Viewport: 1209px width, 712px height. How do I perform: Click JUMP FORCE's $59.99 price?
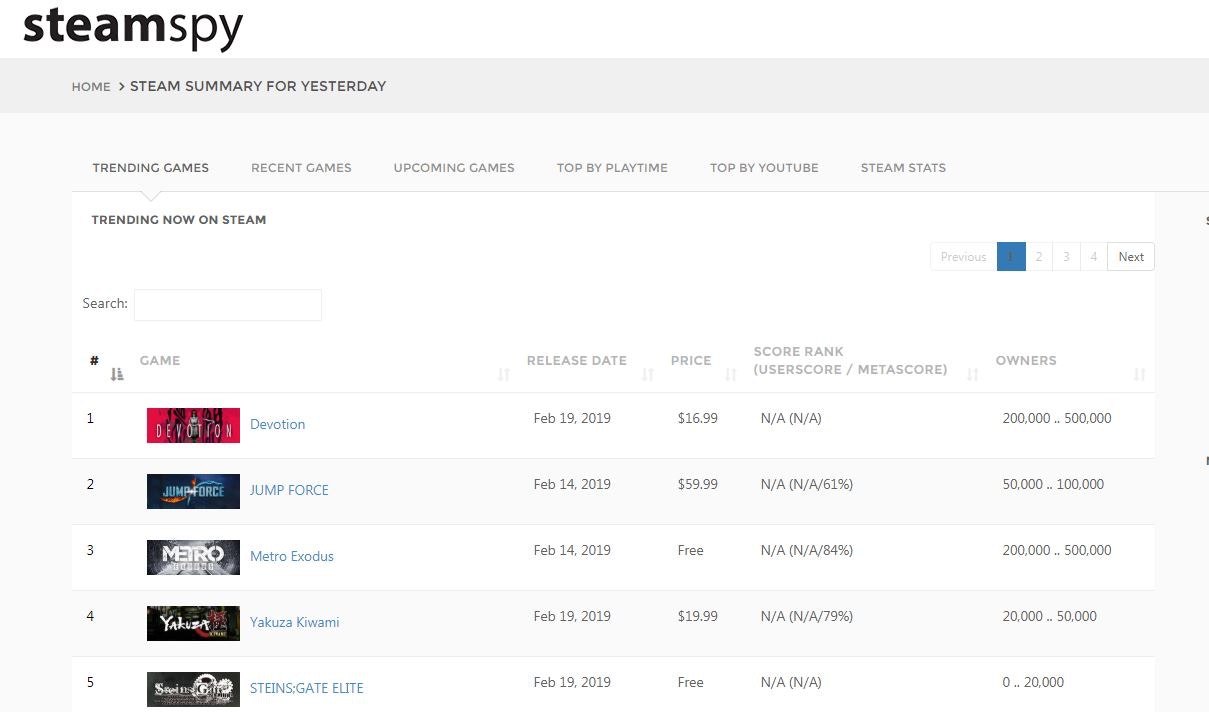pos(698,484)
